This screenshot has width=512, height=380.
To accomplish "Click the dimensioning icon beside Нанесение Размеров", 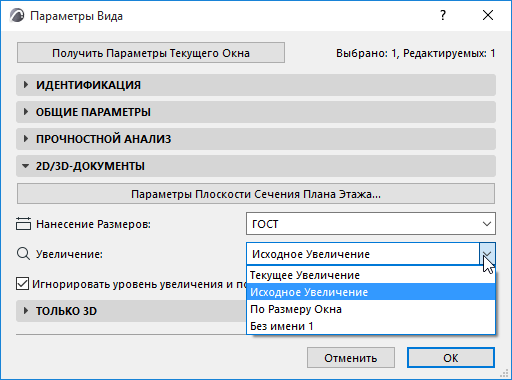I will [x=23, y=224].
